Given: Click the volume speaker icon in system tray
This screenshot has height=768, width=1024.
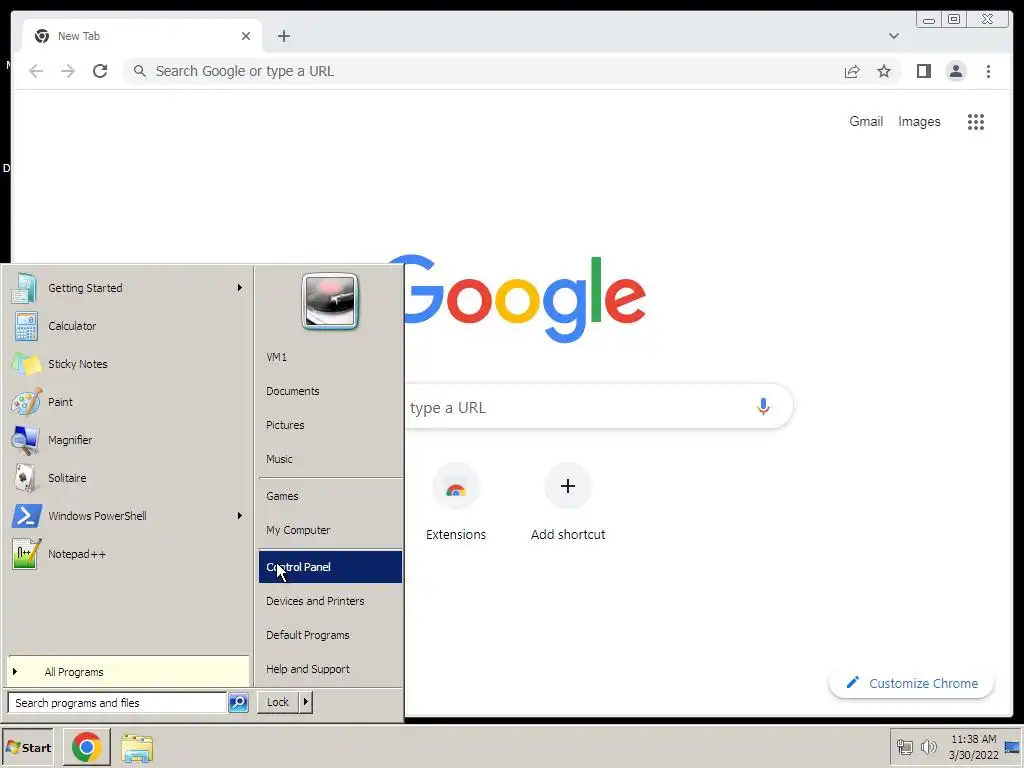Looking at the screenshot, I should tap(928, 746).
